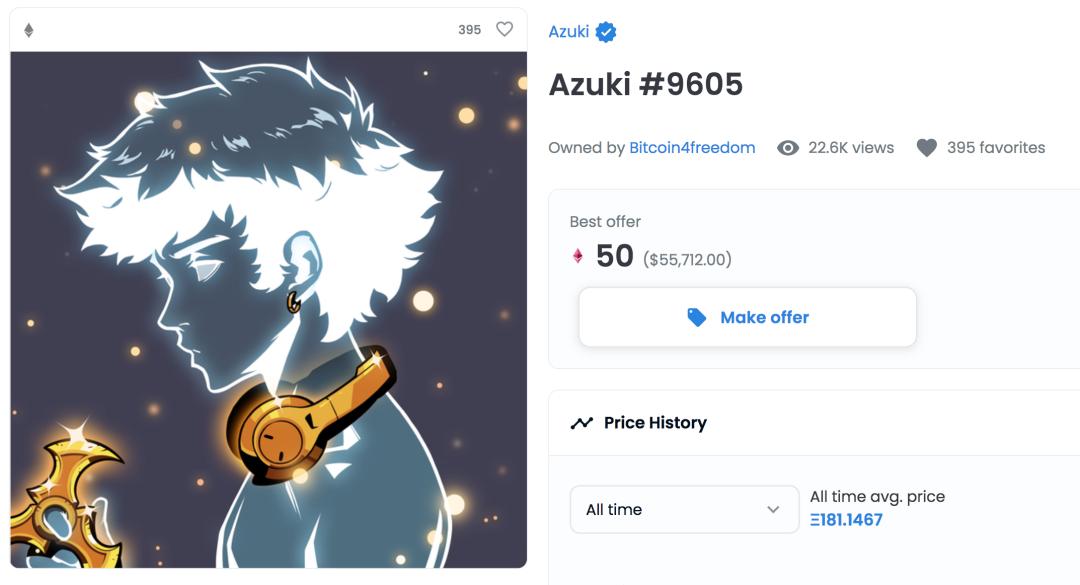Open the Azuki #9605 artwork image
Screen dimensions: 1080x585
(x=269, y=309)
